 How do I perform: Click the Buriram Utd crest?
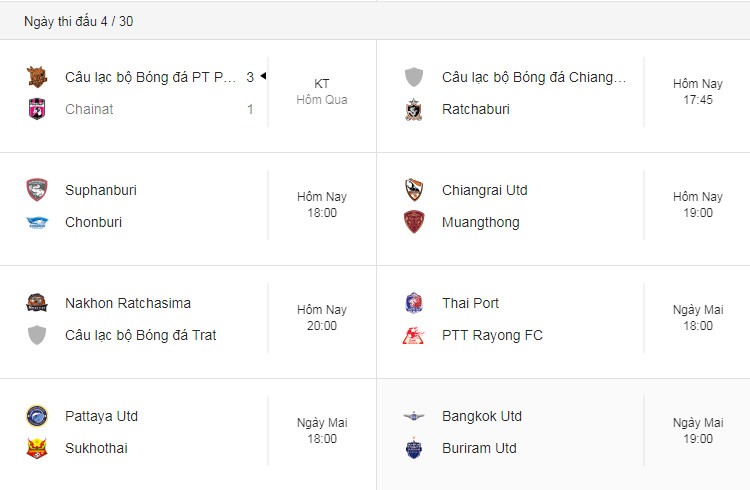414,448
